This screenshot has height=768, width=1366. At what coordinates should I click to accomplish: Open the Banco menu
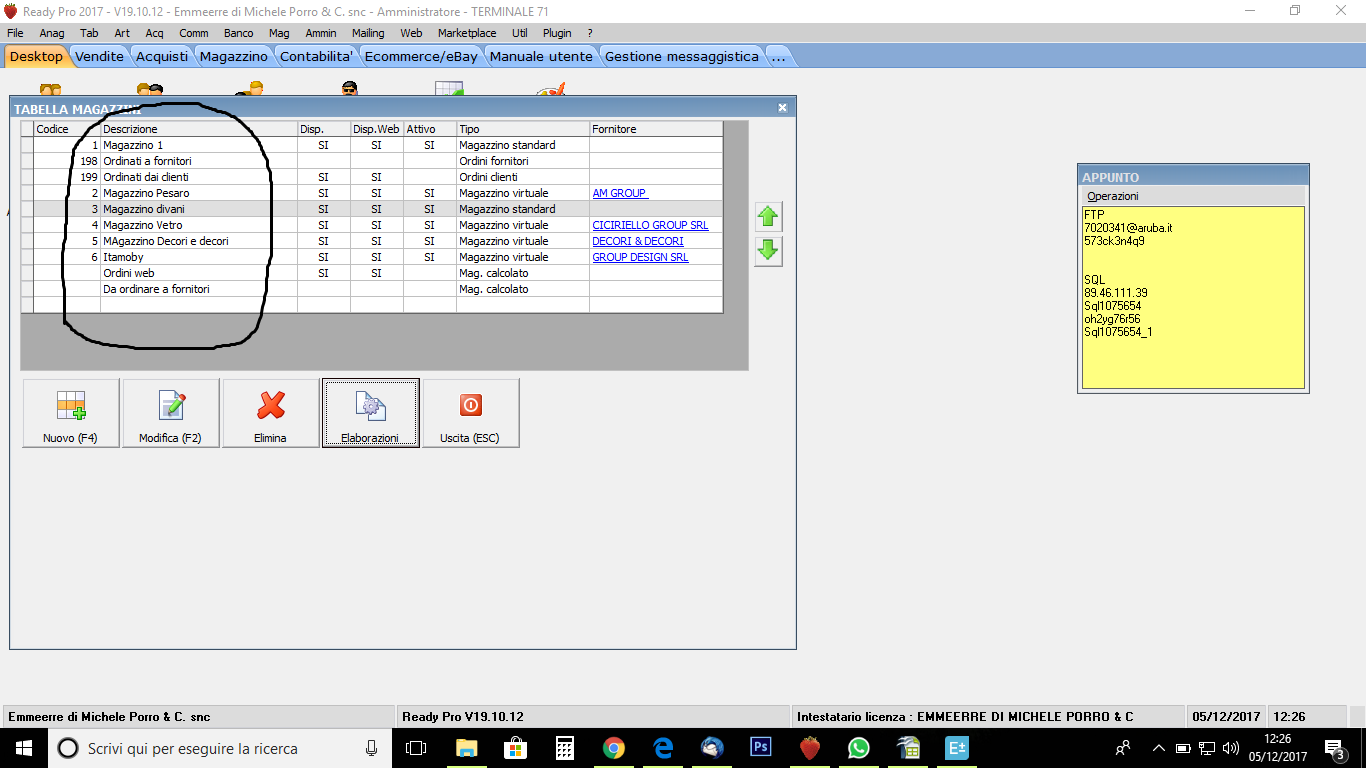238,33
